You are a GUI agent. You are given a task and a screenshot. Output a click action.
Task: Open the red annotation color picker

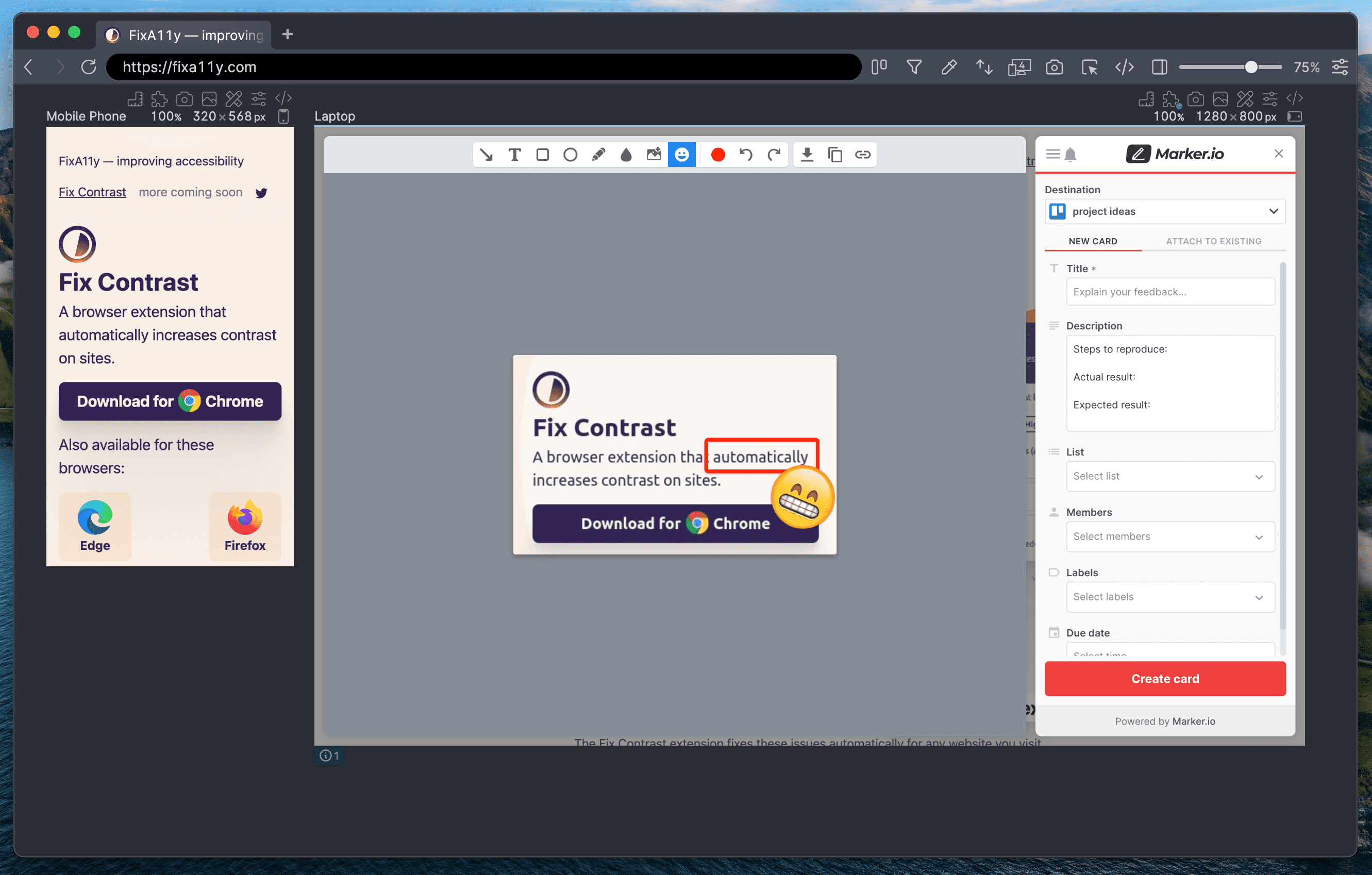(718, 155)
